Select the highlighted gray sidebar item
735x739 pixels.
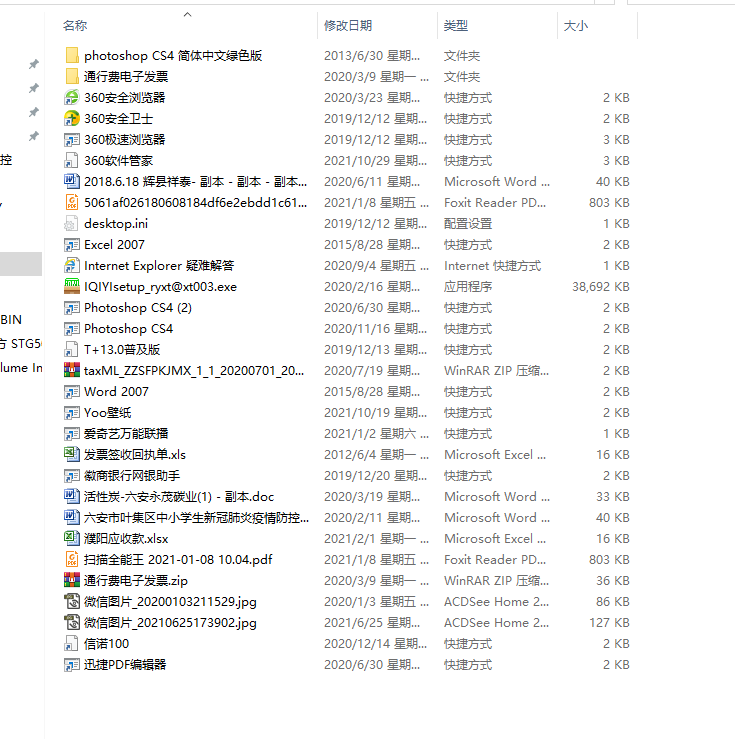click(21, 264)
